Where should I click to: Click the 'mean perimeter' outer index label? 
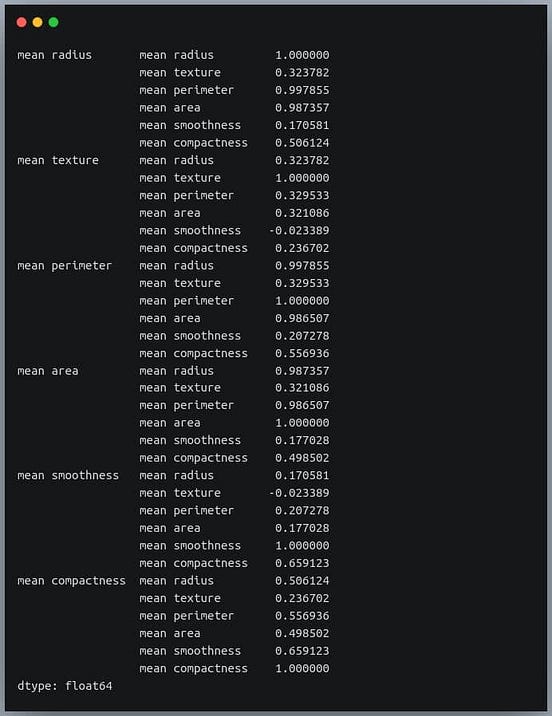pos(64,266)
